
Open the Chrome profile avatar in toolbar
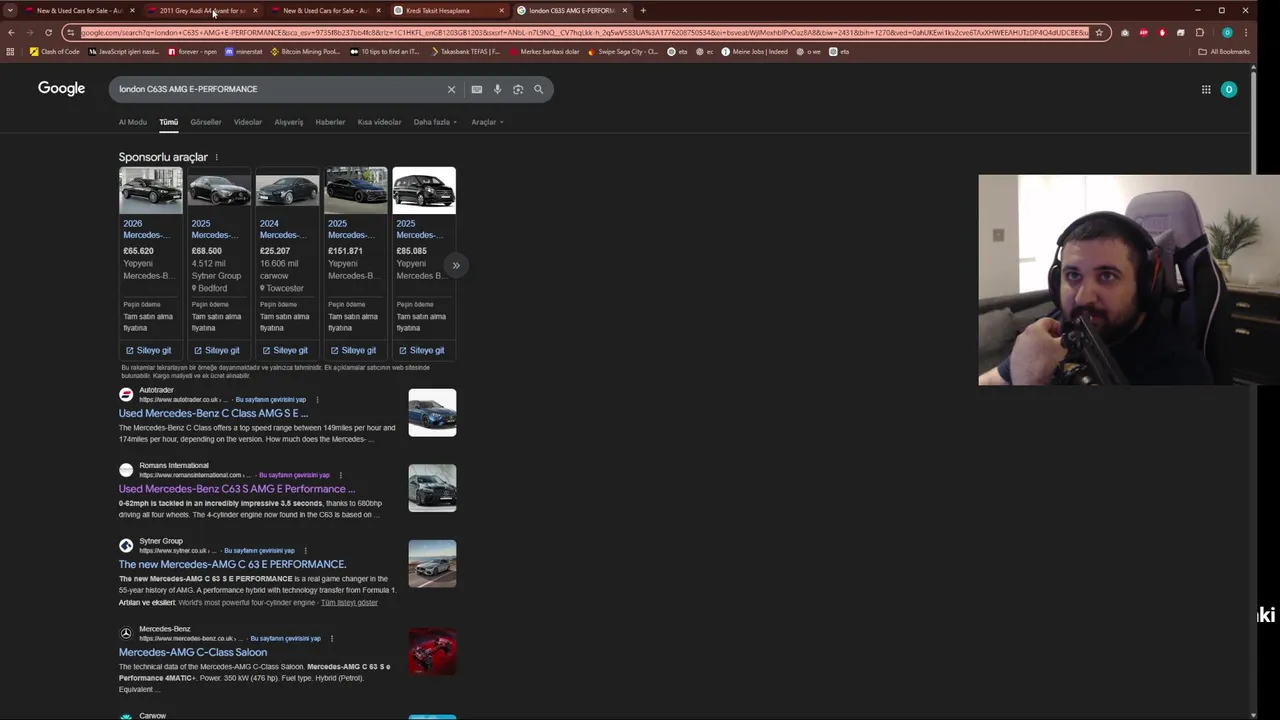(x=1227, y=32)
